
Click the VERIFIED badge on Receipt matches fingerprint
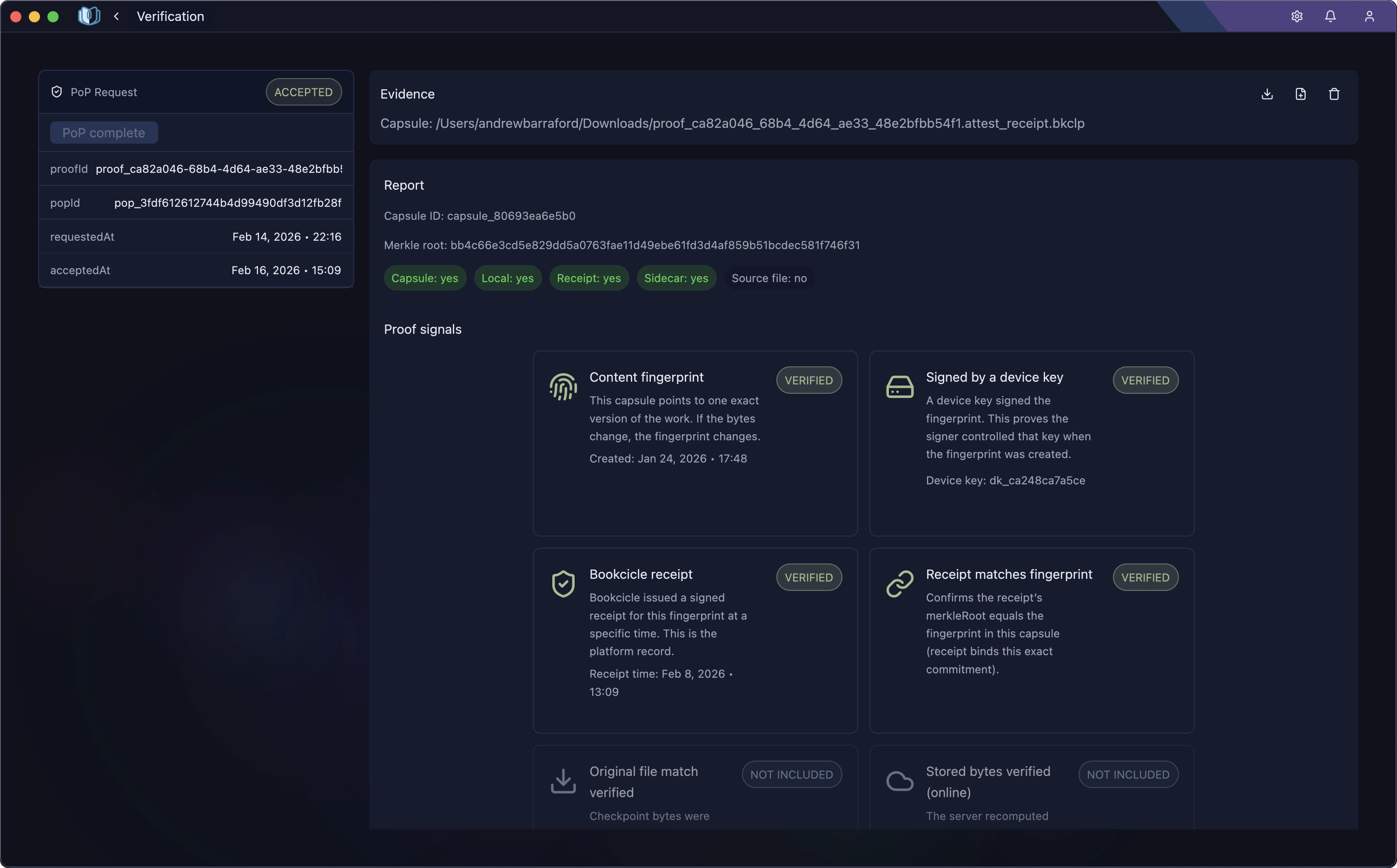[1145, 577]
